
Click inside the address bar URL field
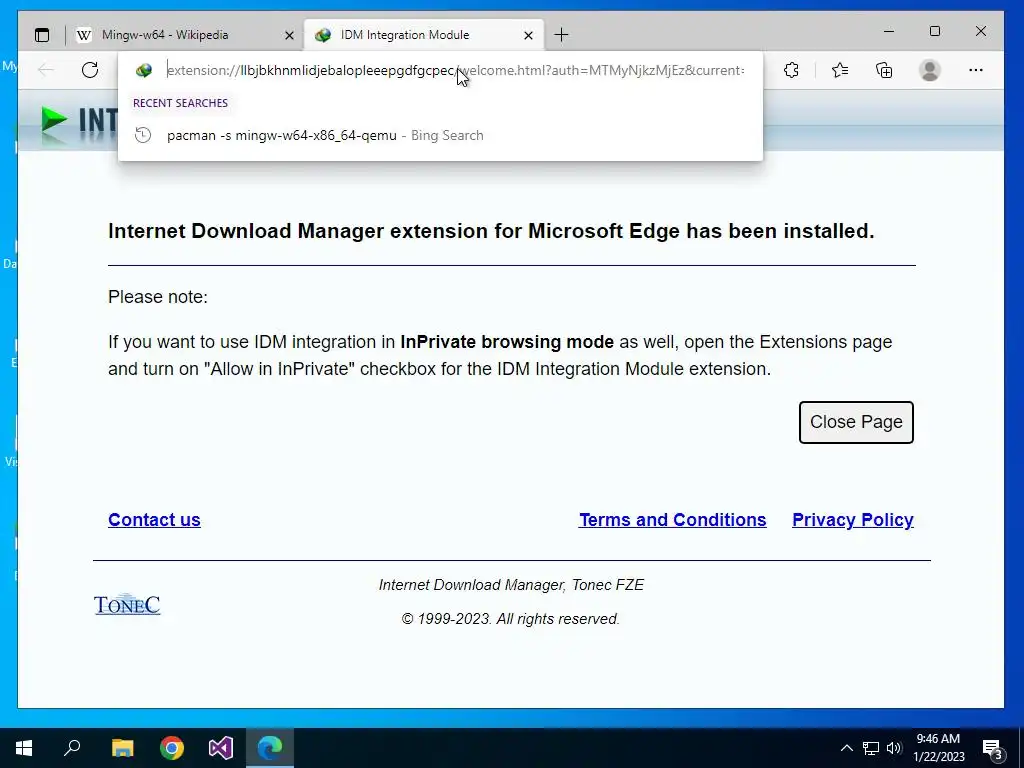coord(455,70)
